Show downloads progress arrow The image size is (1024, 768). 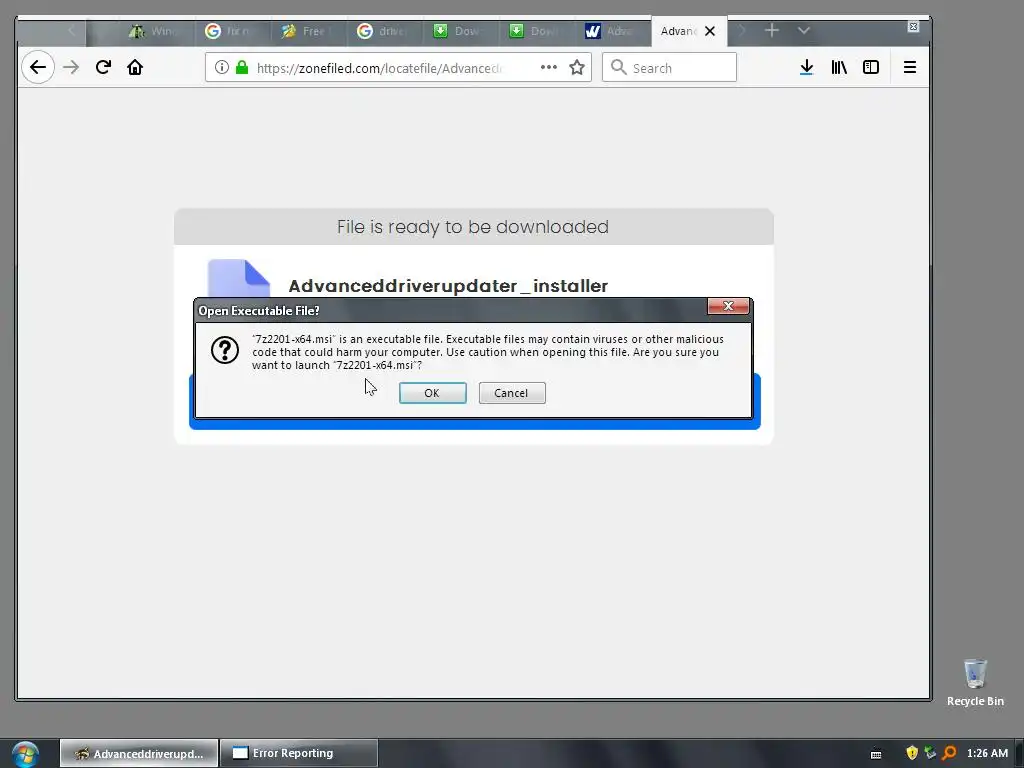click(x=807, y=67)
